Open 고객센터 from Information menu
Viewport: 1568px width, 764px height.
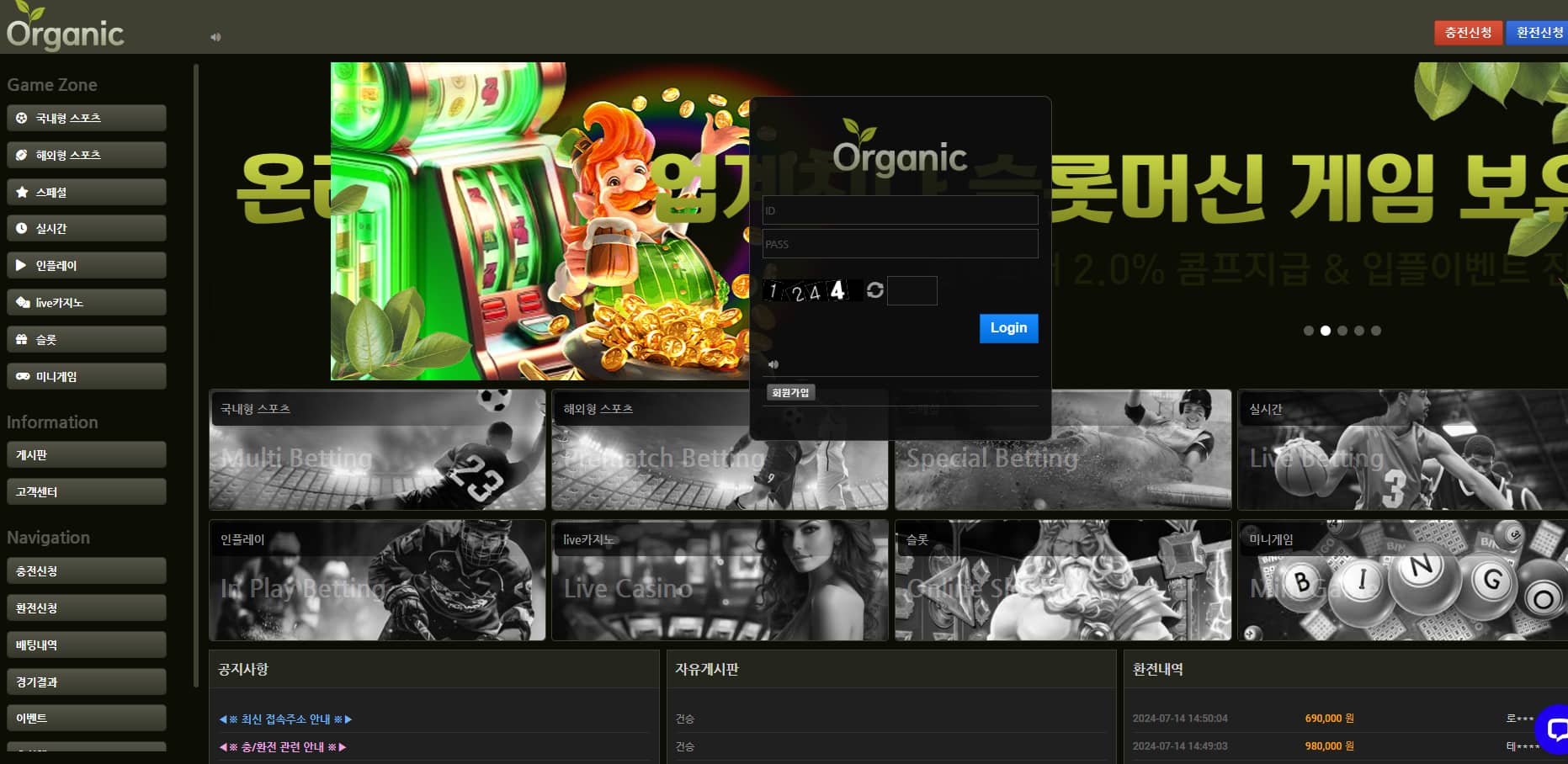click(86, 491)
